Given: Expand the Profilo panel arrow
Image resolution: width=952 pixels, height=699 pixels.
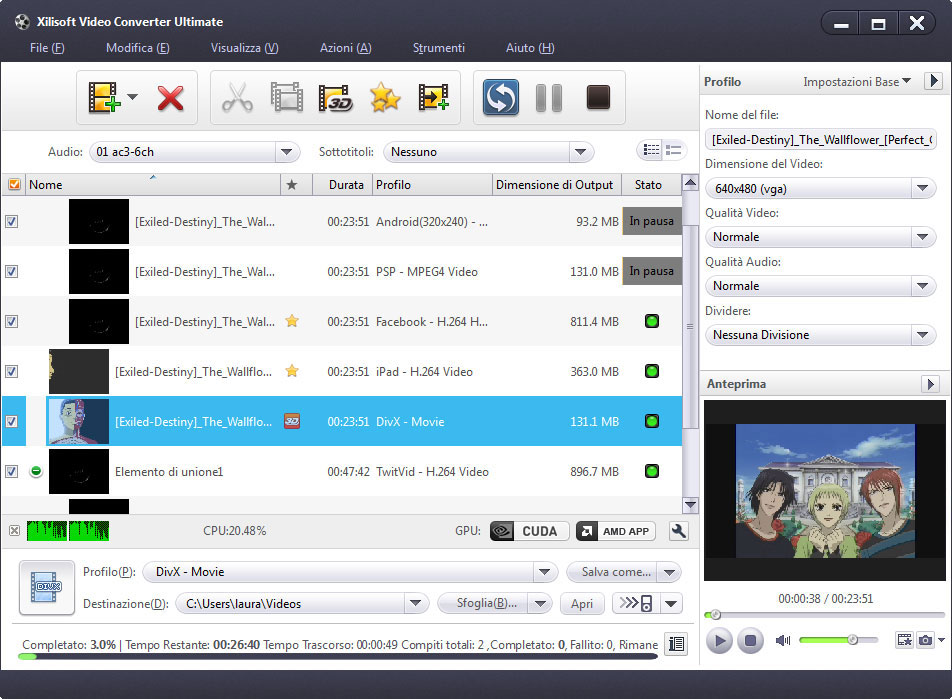Looking at the screenshot, I should 934,81.
